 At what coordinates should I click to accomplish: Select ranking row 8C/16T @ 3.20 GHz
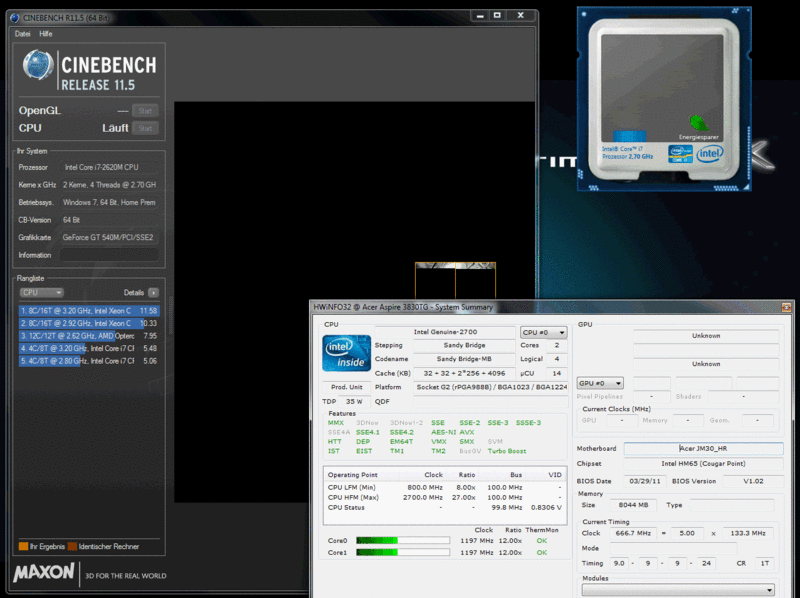89,311
